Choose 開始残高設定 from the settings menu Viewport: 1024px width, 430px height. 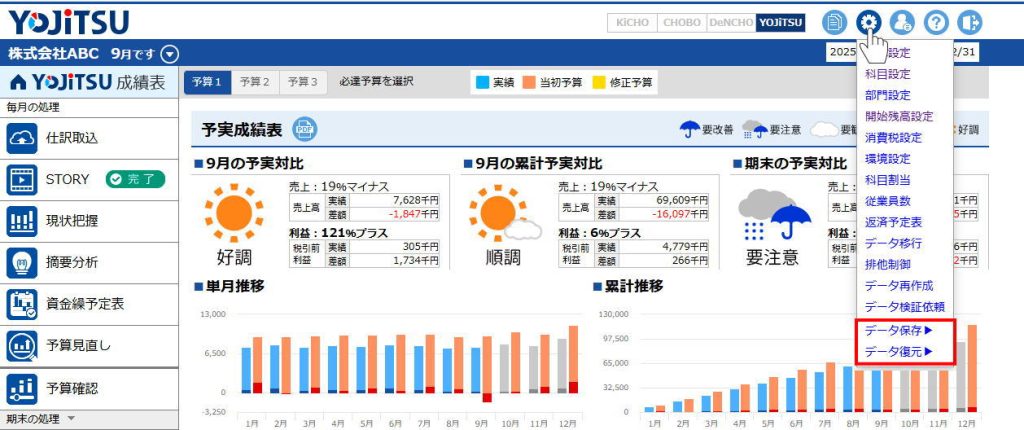[x=899, y=117]
